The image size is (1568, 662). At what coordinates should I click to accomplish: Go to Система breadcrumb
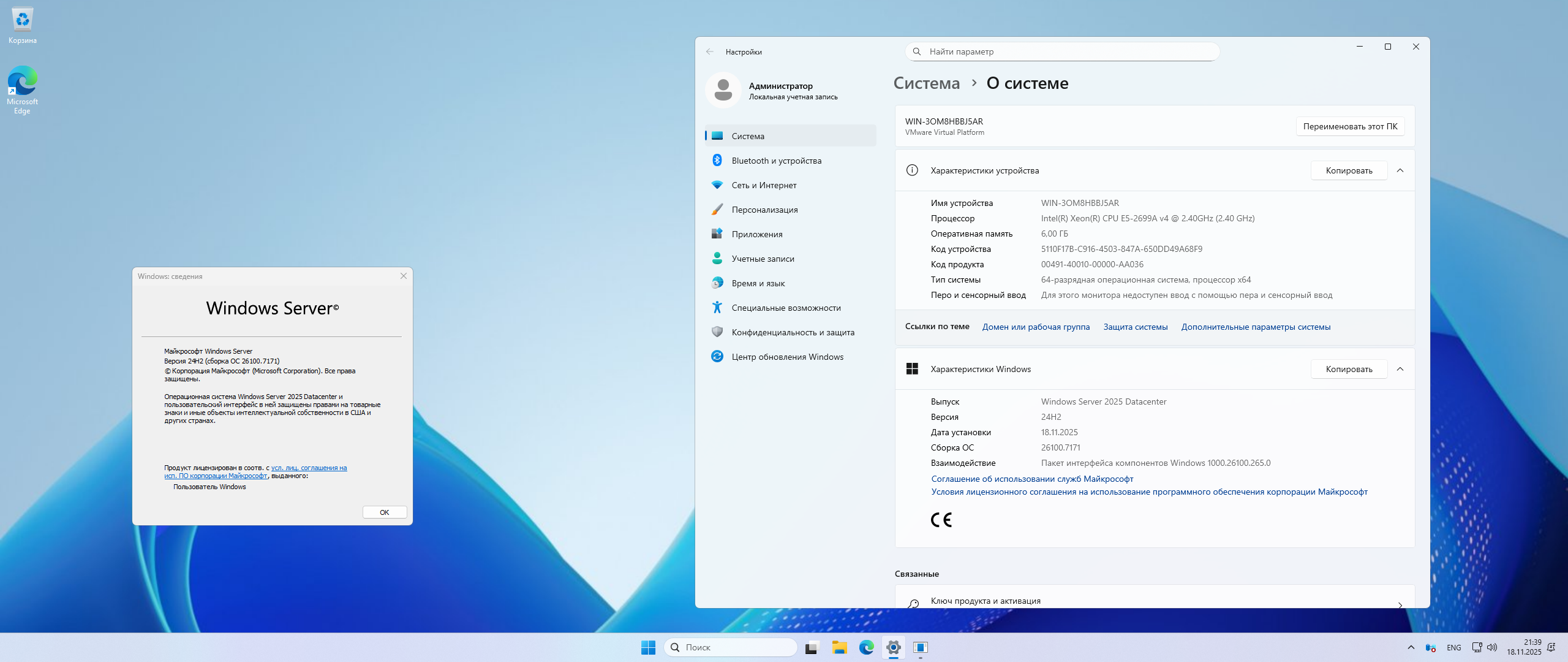[x=927, y=83]
